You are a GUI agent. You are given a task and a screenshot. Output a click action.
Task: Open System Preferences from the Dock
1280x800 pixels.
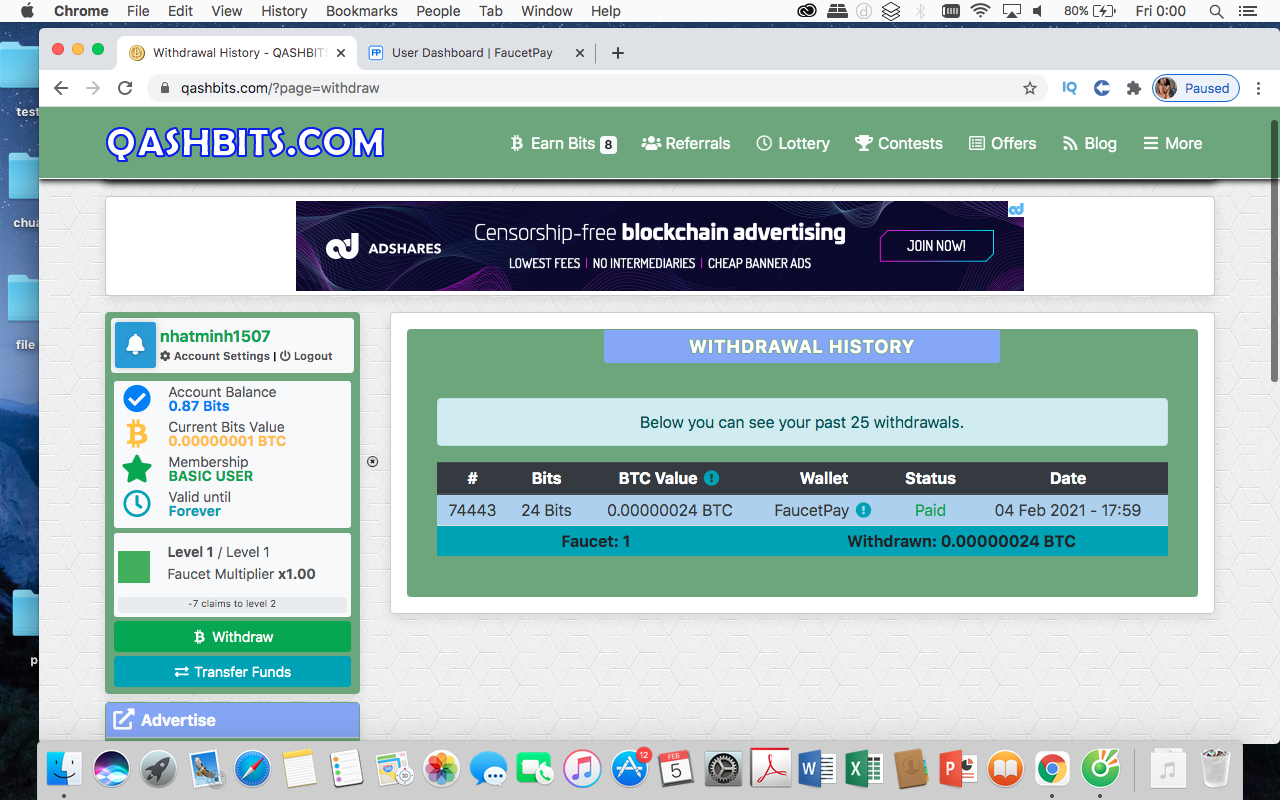click(723, 769)
